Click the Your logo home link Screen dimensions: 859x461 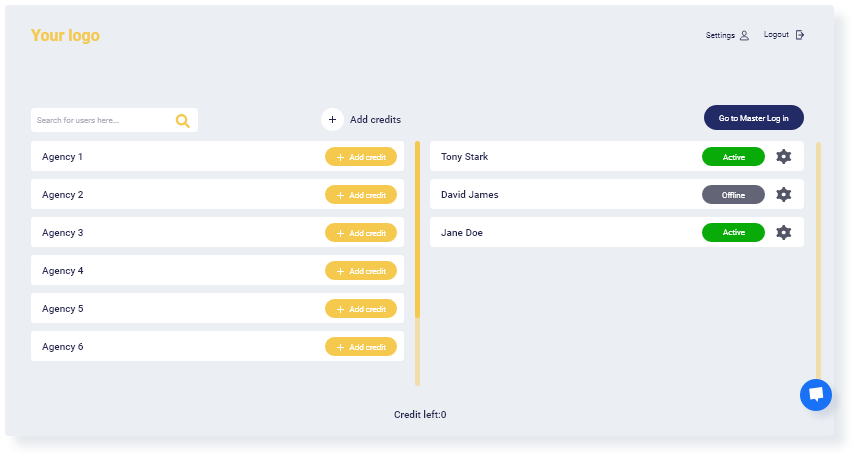65,36
